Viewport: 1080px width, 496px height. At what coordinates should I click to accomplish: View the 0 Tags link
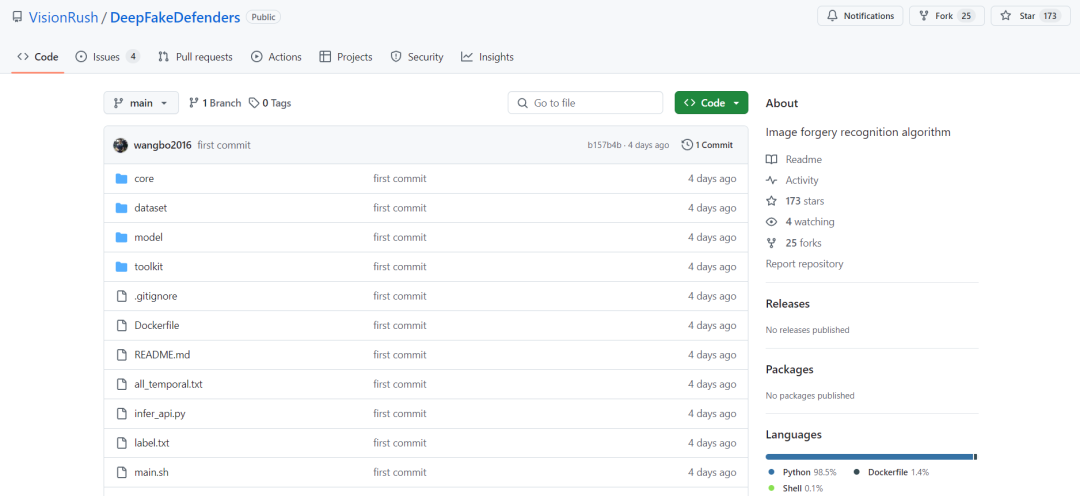[x=270, y=103]
